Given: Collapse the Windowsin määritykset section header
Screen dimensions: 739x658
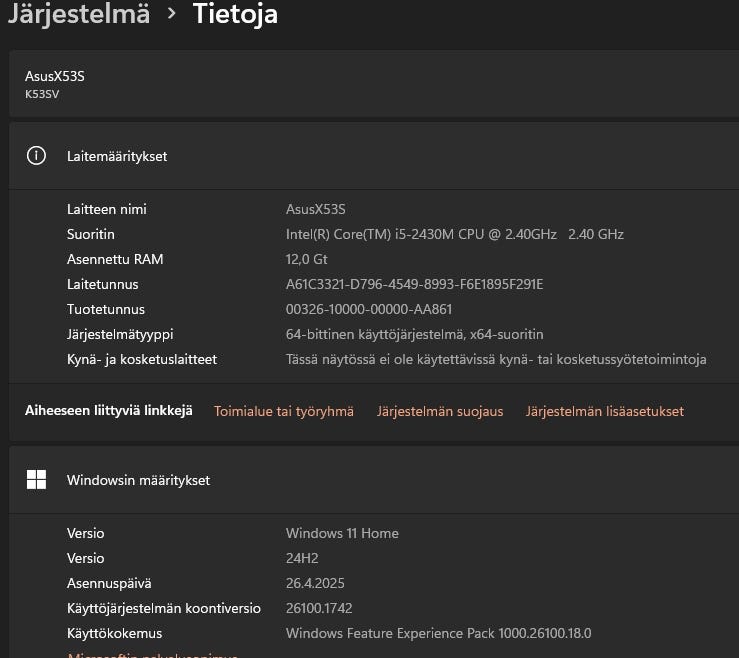Looking at the screenshot, I should [370, 480].
